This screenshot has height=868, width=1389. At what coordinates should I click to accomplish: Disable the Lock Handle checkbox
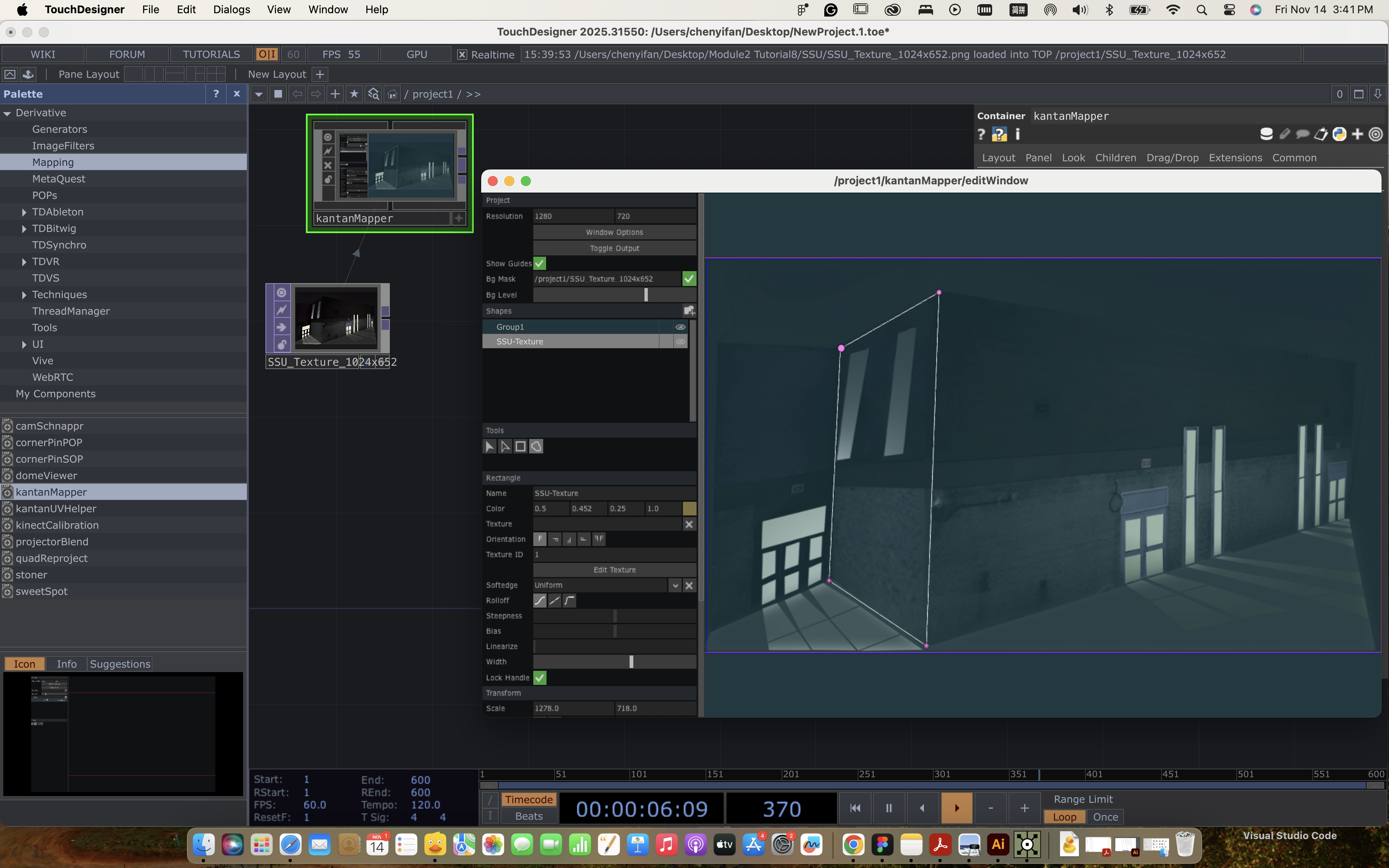(x=539, y=677)
